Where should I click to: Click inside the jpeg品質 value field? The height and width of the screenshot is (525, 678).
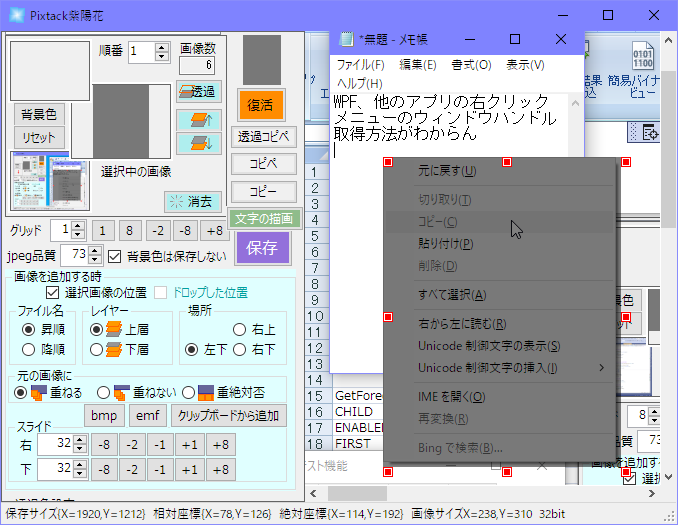tap(74, 255)
